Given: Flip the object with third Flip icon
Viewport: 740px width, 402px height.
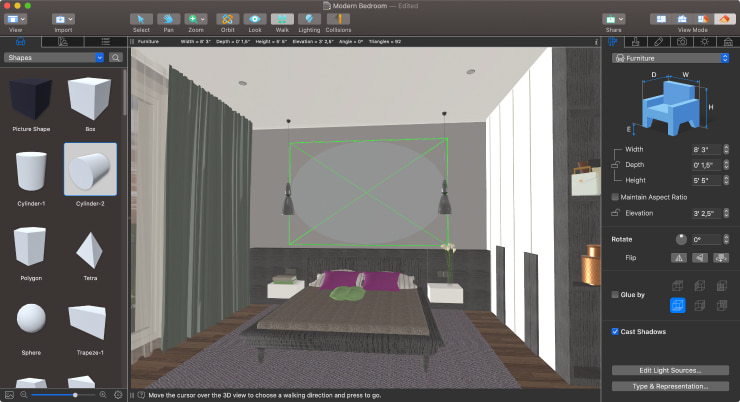Looking at the screenshot, I should coord(721,258).
